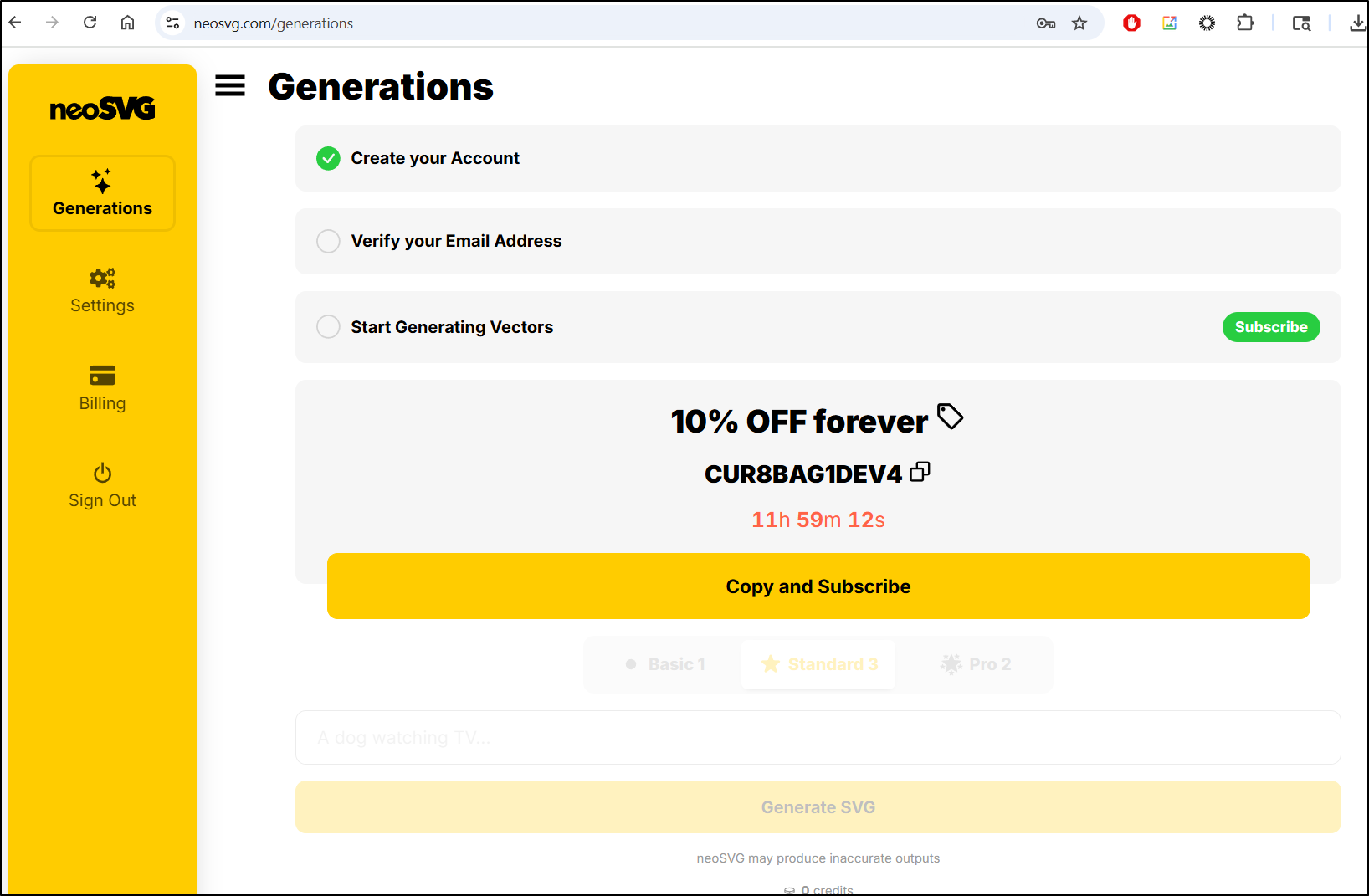Click the Copy and Subscribe button
This screenshot has height=896, width=1369.
[x=818, y=586]
